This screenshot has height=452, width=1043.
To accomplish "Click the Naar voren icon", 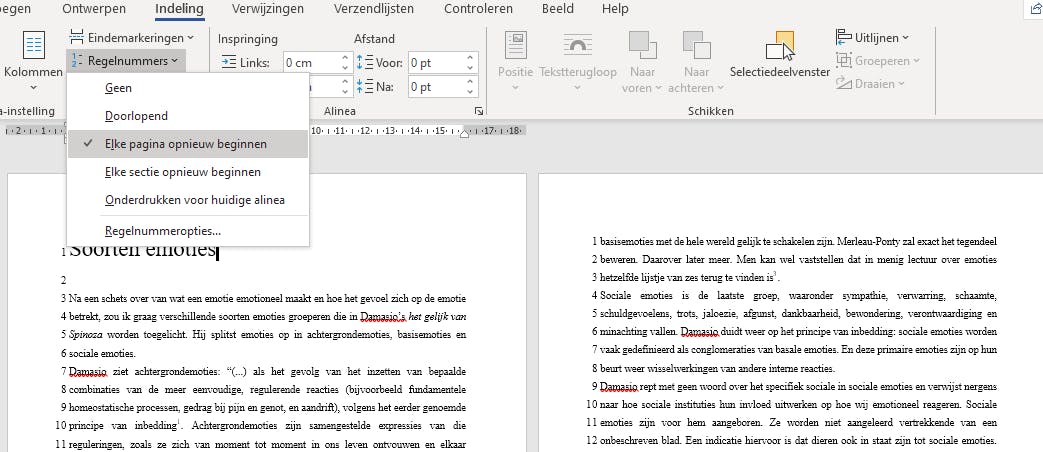I will 642,46.
